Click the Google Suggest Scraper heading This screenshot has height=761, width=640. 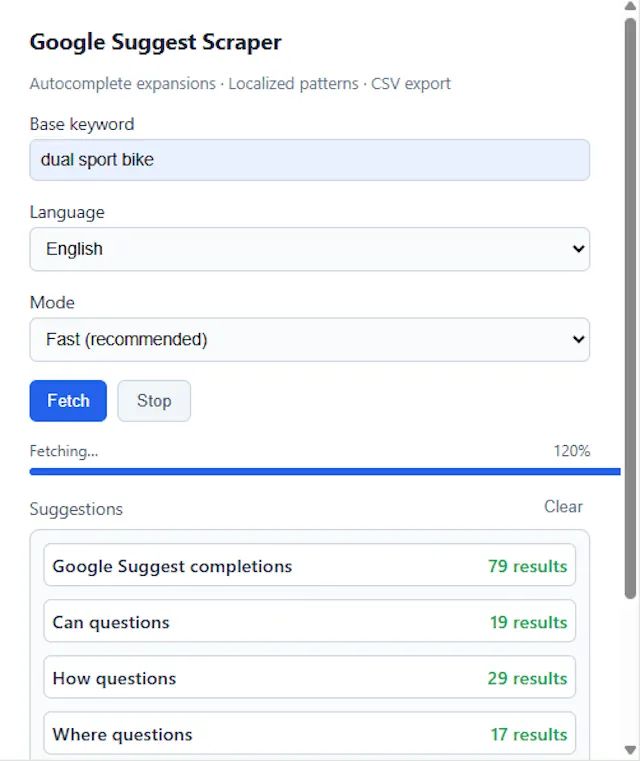[155, 42]
